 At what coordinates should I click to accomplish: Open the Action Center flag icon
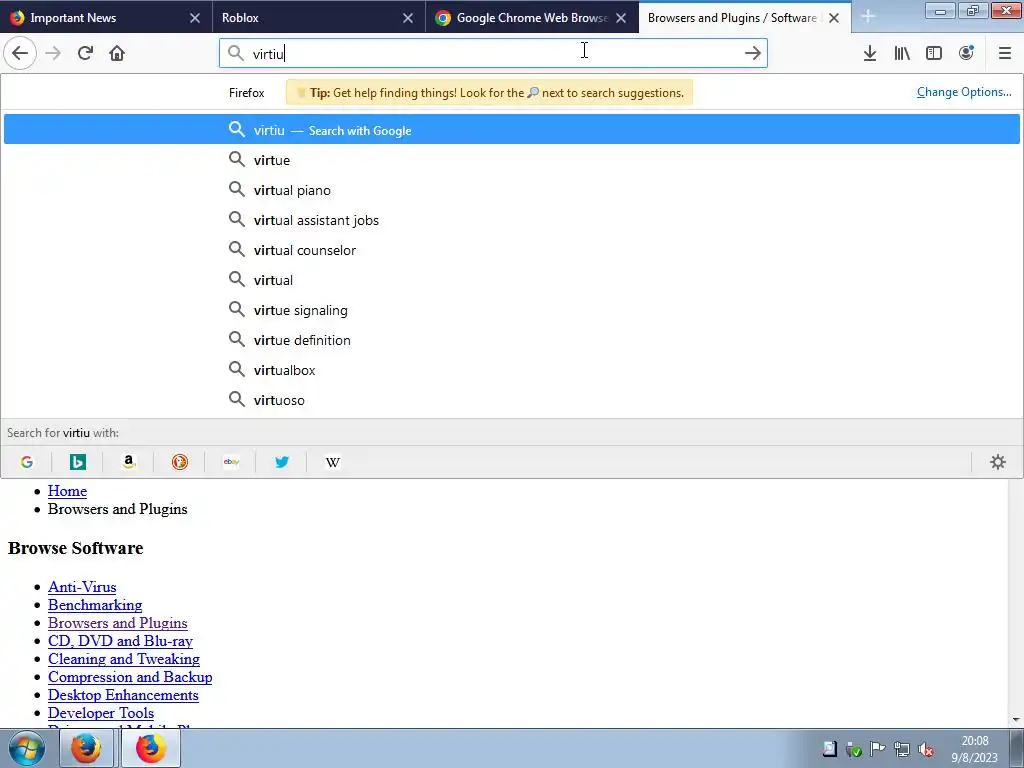pos(878,749)
